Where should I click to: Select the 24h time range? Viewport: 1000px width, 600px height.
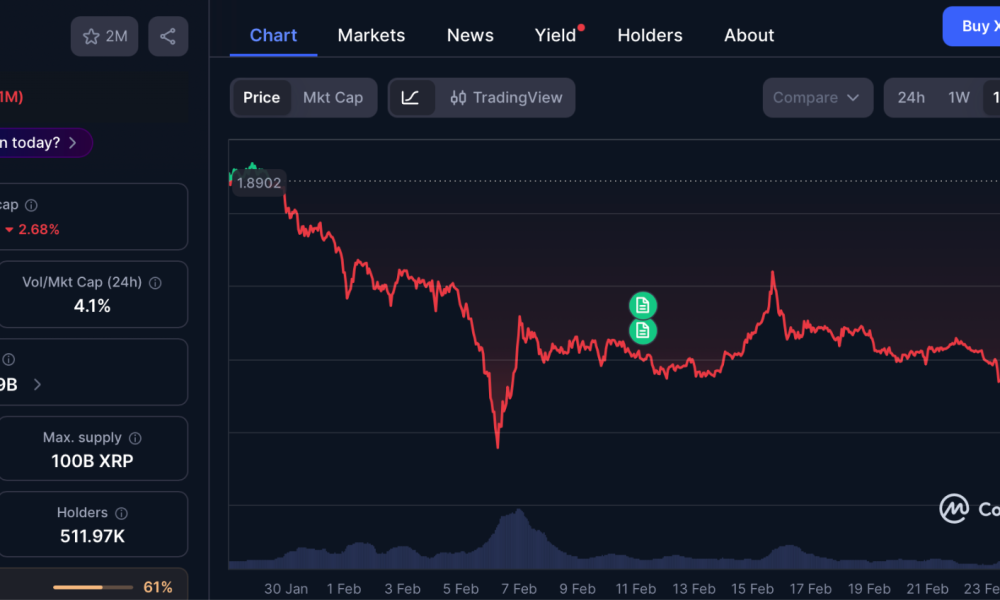pos(911,98)
